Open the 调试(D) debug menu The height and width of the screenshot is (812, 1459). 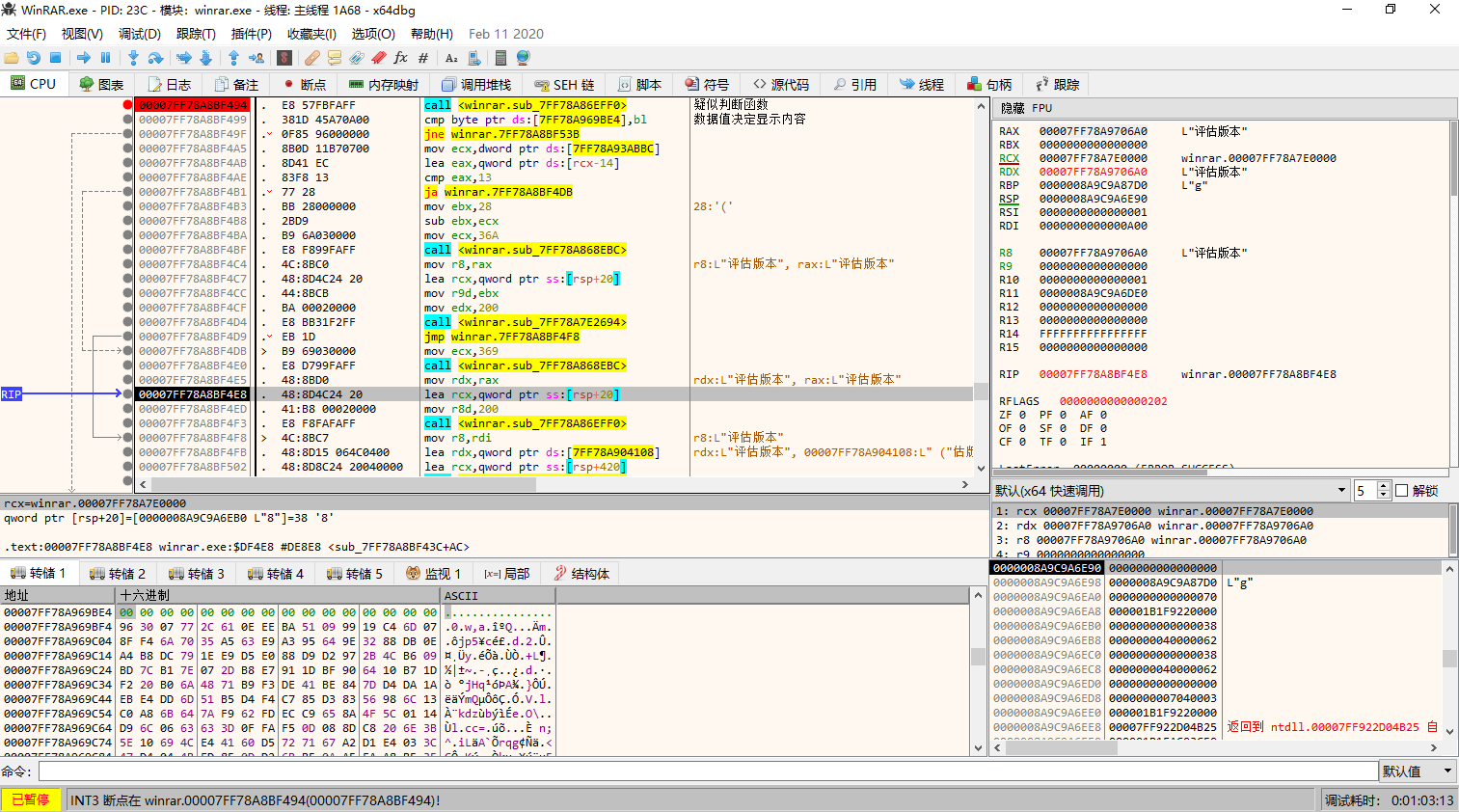(x=140, y=34)
